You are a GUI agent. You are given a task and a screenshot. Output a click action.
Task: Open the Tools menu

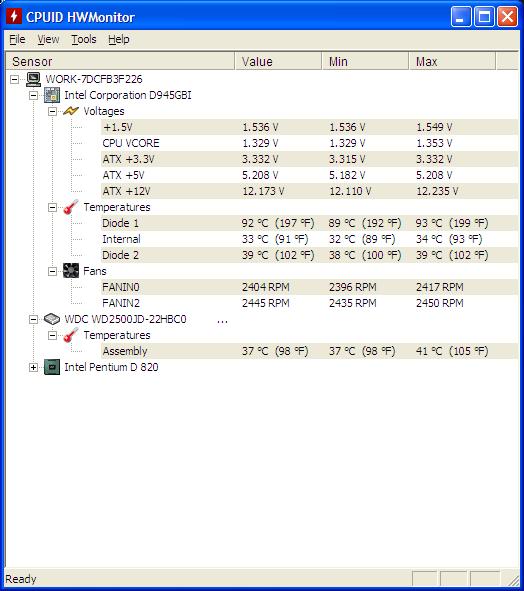coord(84,39)
